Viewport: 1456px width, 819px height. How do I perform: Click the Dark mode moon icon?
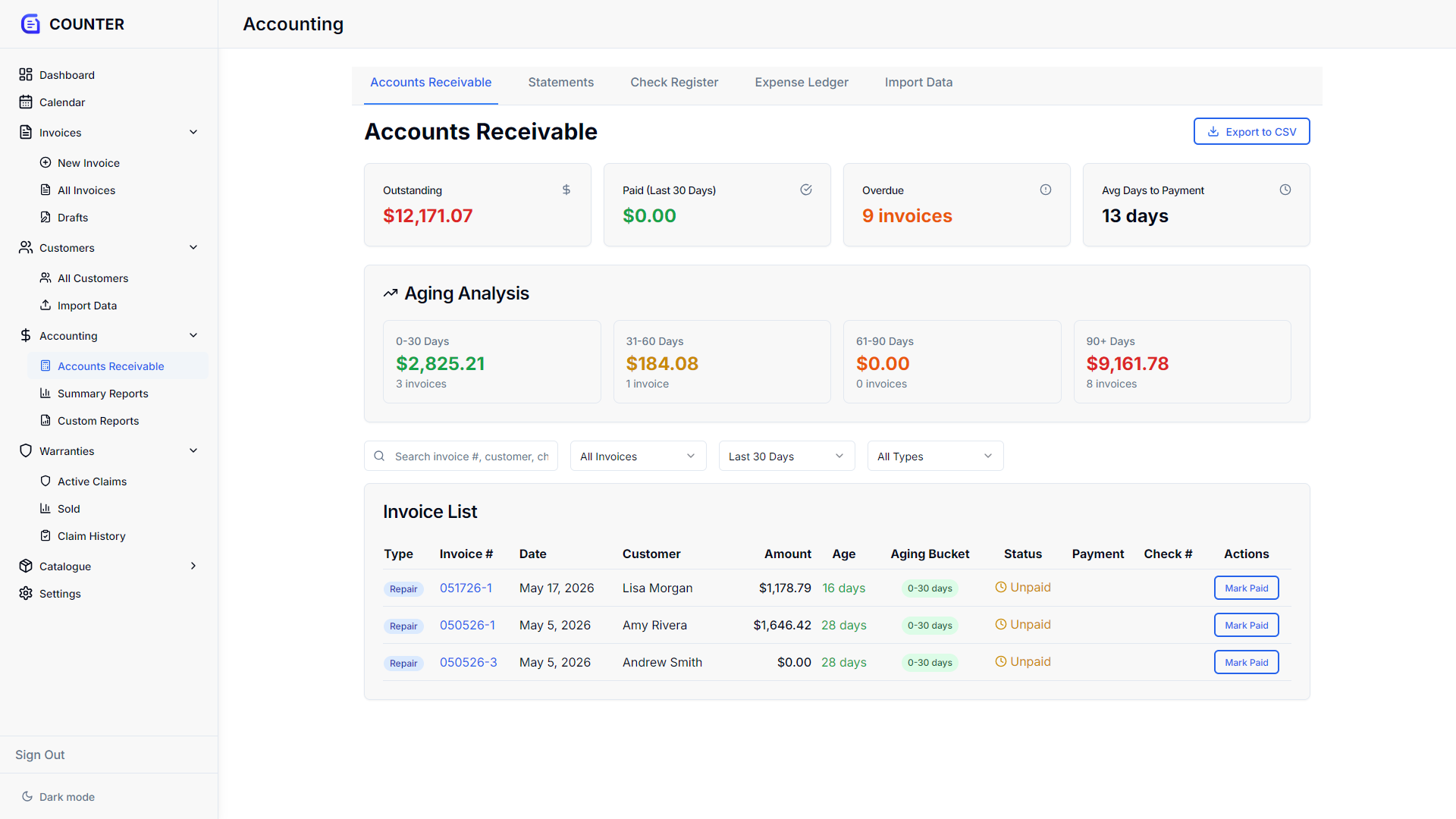(x=27, y=796)
